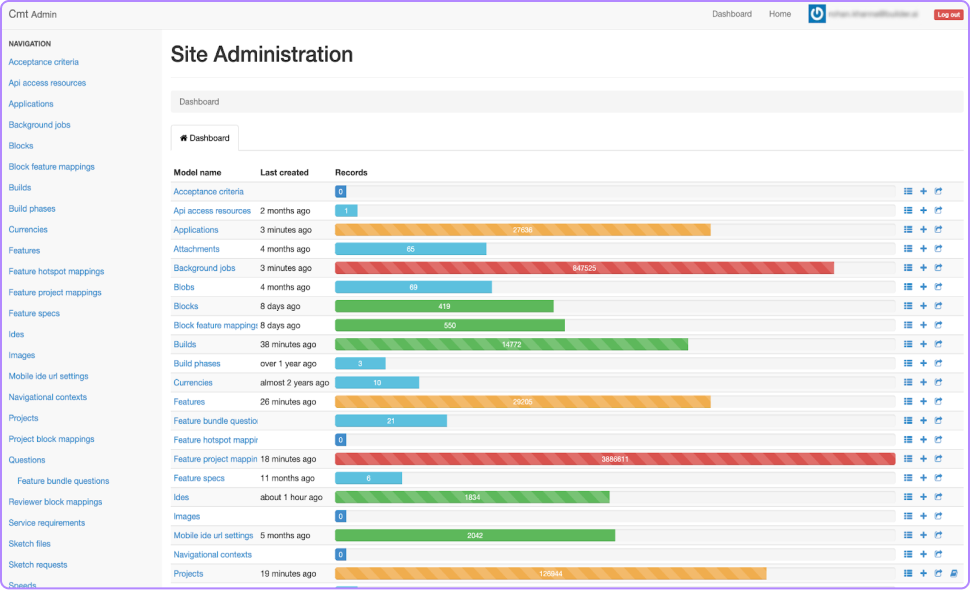970x590 pixels.
Task: Open Builds model link in table
Action: pyautogui.click(x=184, y=344)
